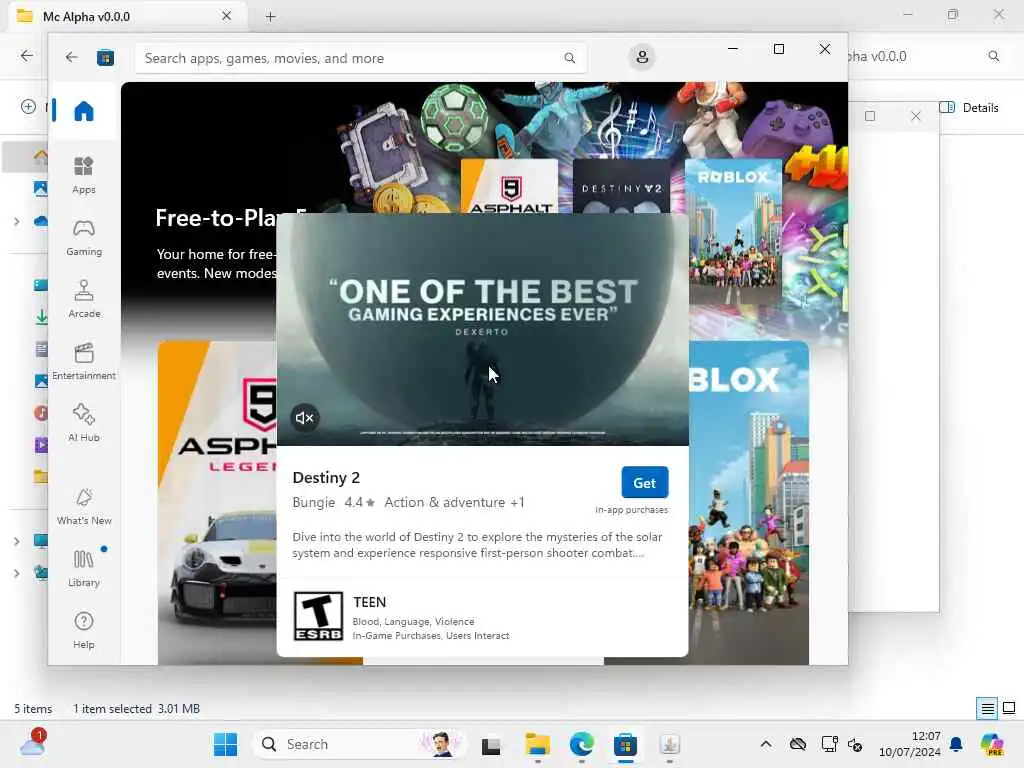Click the Get button for Destiny 2

(x=645, y=483)
